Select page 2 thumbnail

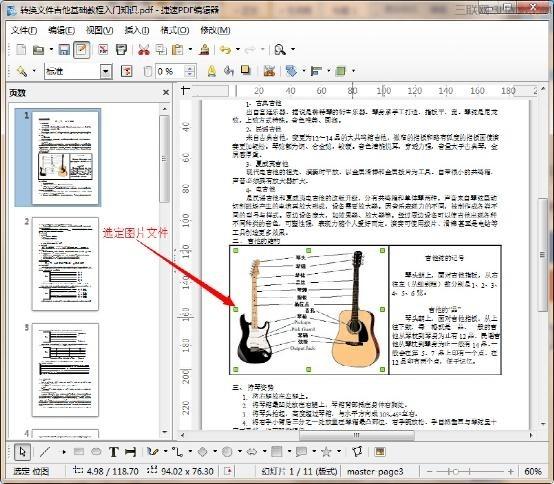pos(65,264)
